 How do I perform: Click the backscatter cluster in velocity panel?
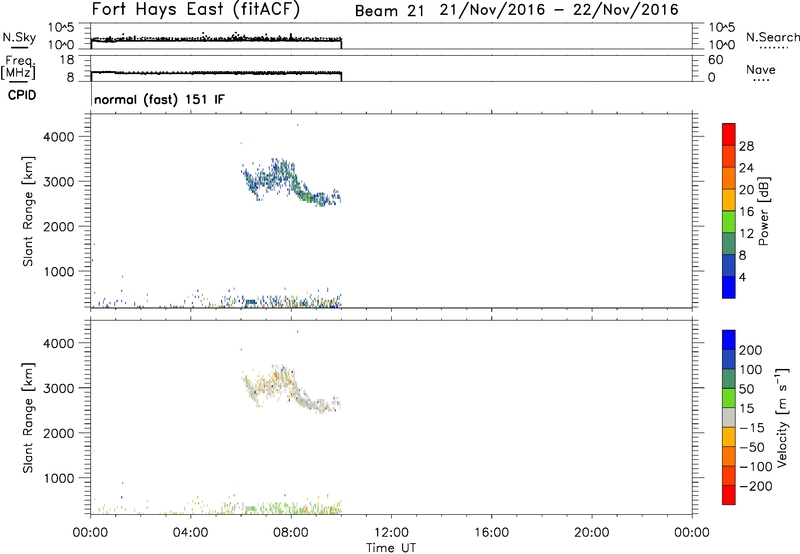tap(291, 389)
